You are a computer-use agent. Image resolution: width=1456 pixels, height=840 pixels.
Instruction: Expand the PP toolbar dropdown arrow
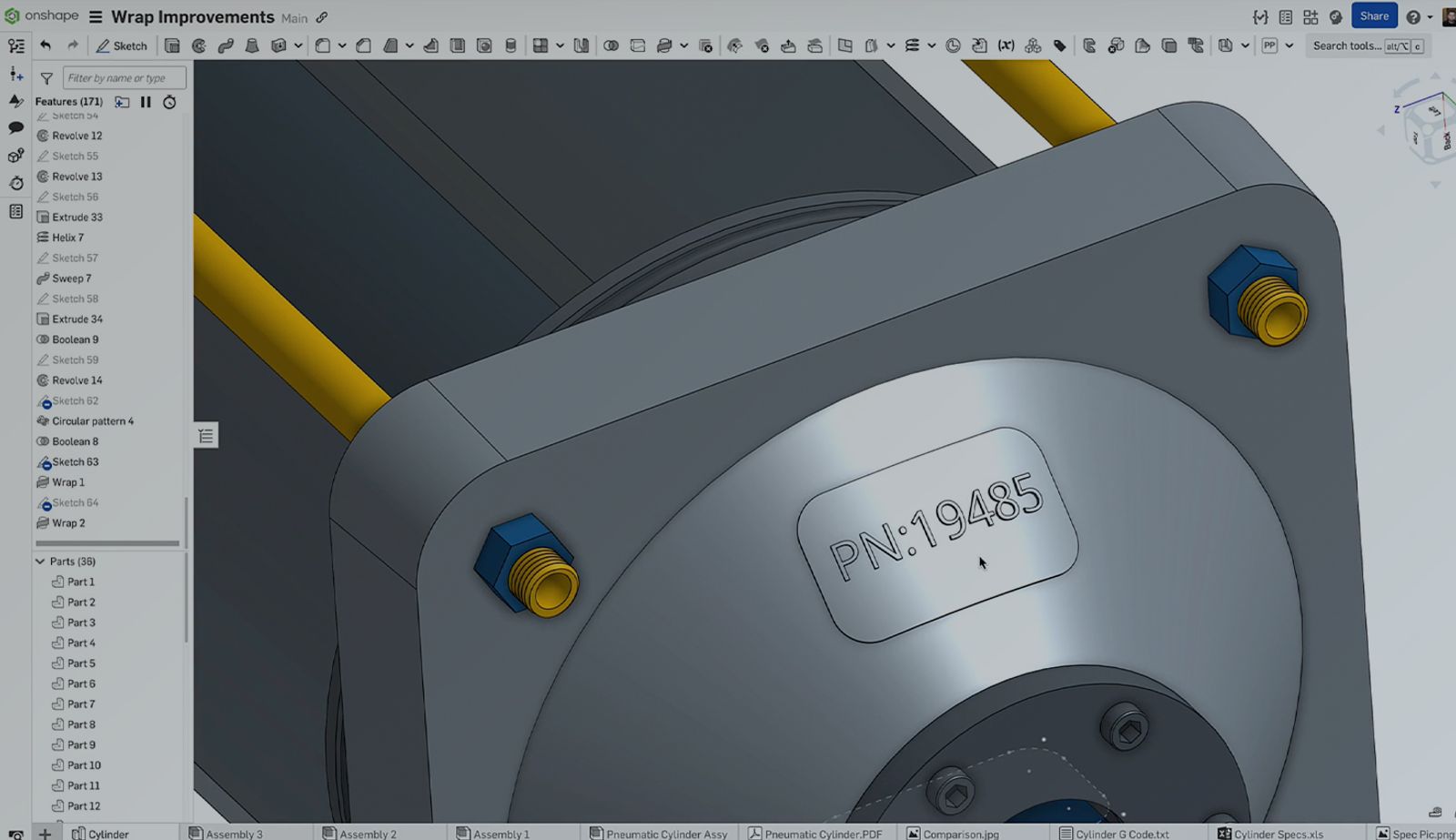coord(1289,46)
